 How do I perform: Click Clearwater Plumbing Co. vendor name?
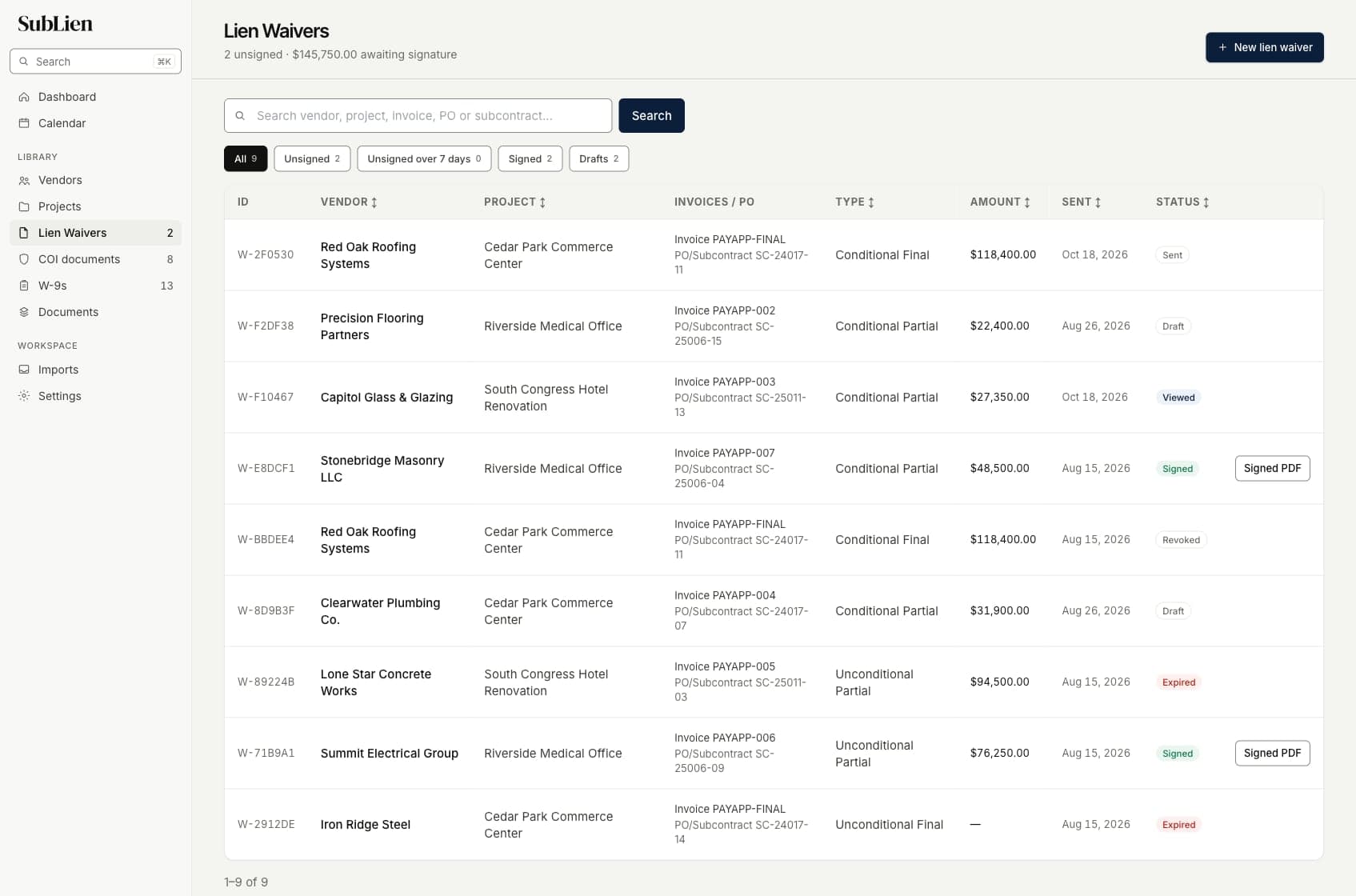coord(380,611)
